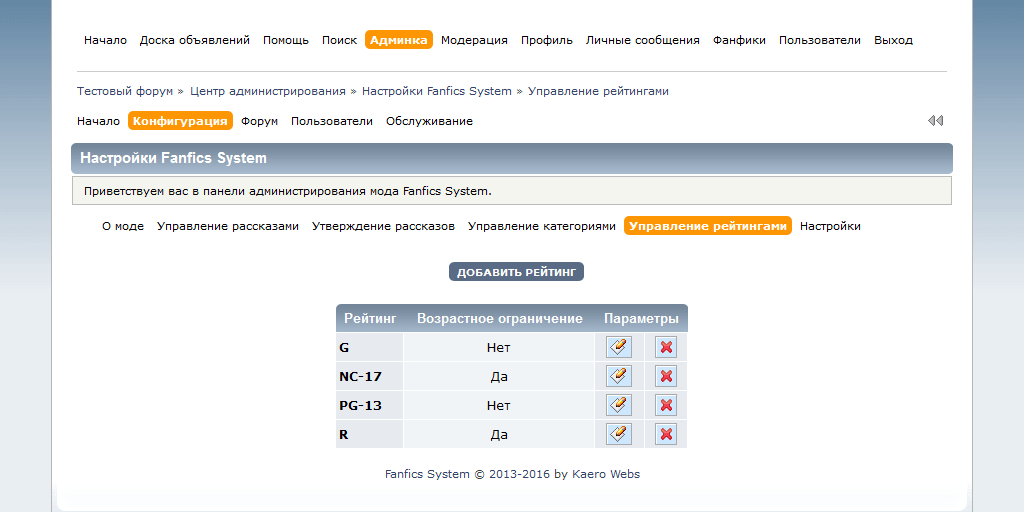This screenshot has width=1024, height=512.
Task: Open Управление категориями tab
Action: coord(542,226)
